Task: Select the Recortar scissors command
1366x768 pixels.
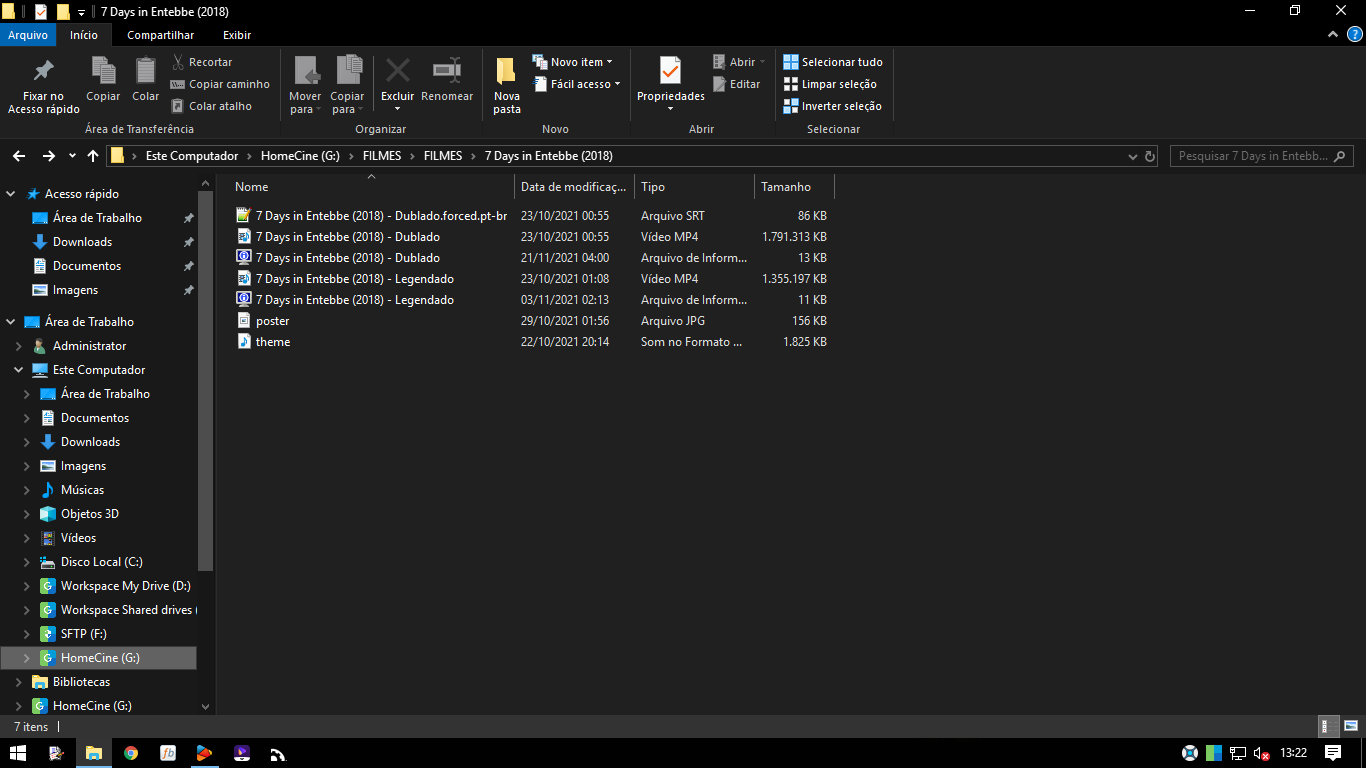Action: click(x=202, y=62)
